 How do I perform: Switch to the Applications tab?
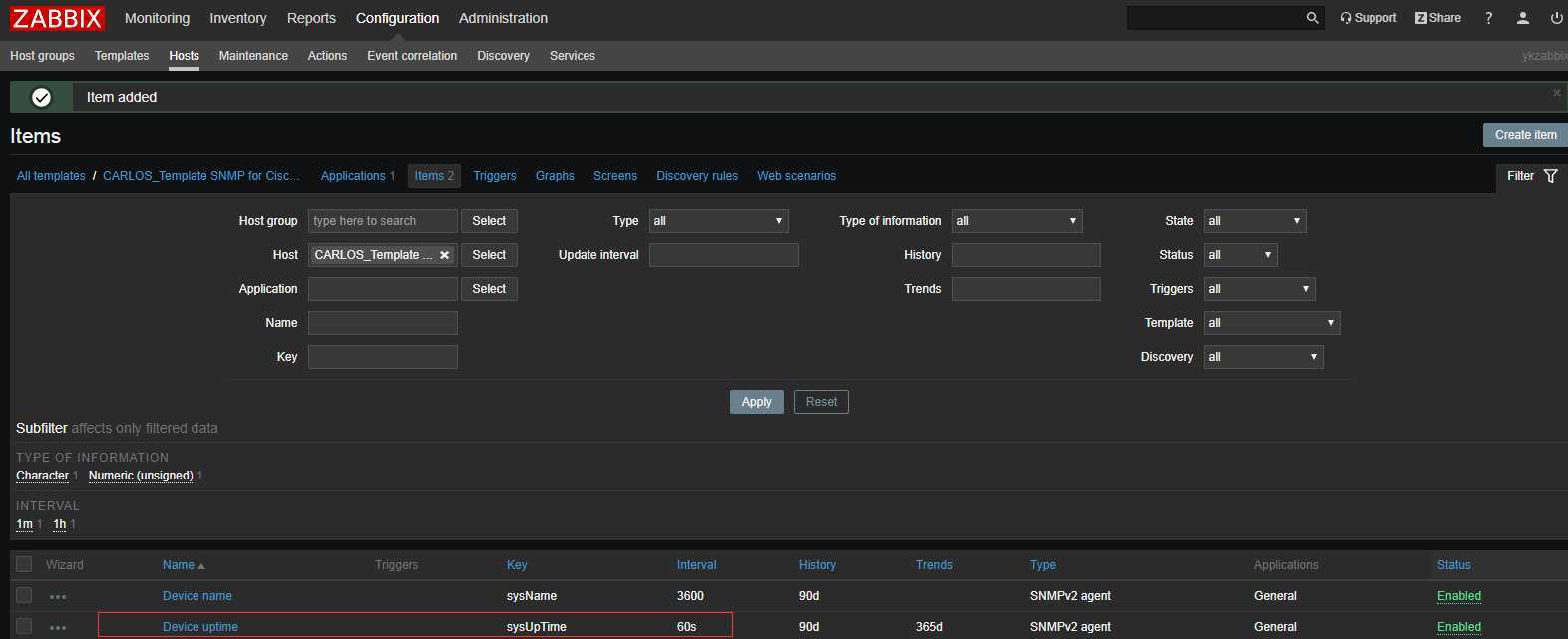coord(353,176)
